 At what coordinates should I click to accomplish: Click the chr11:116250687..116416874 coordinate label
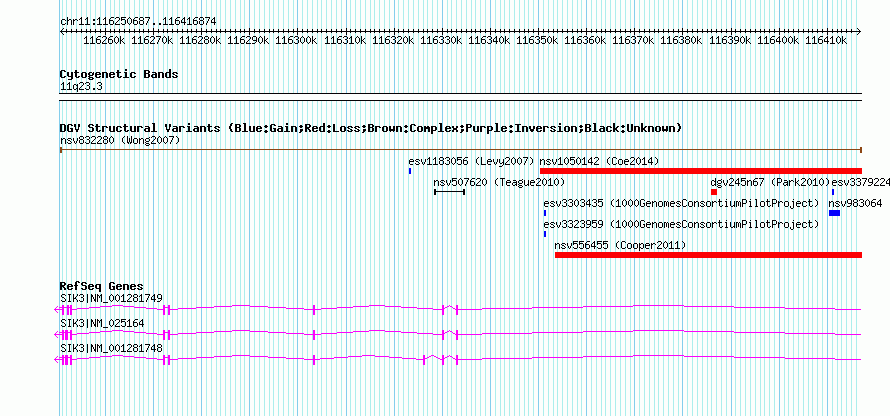pos(138,22)
